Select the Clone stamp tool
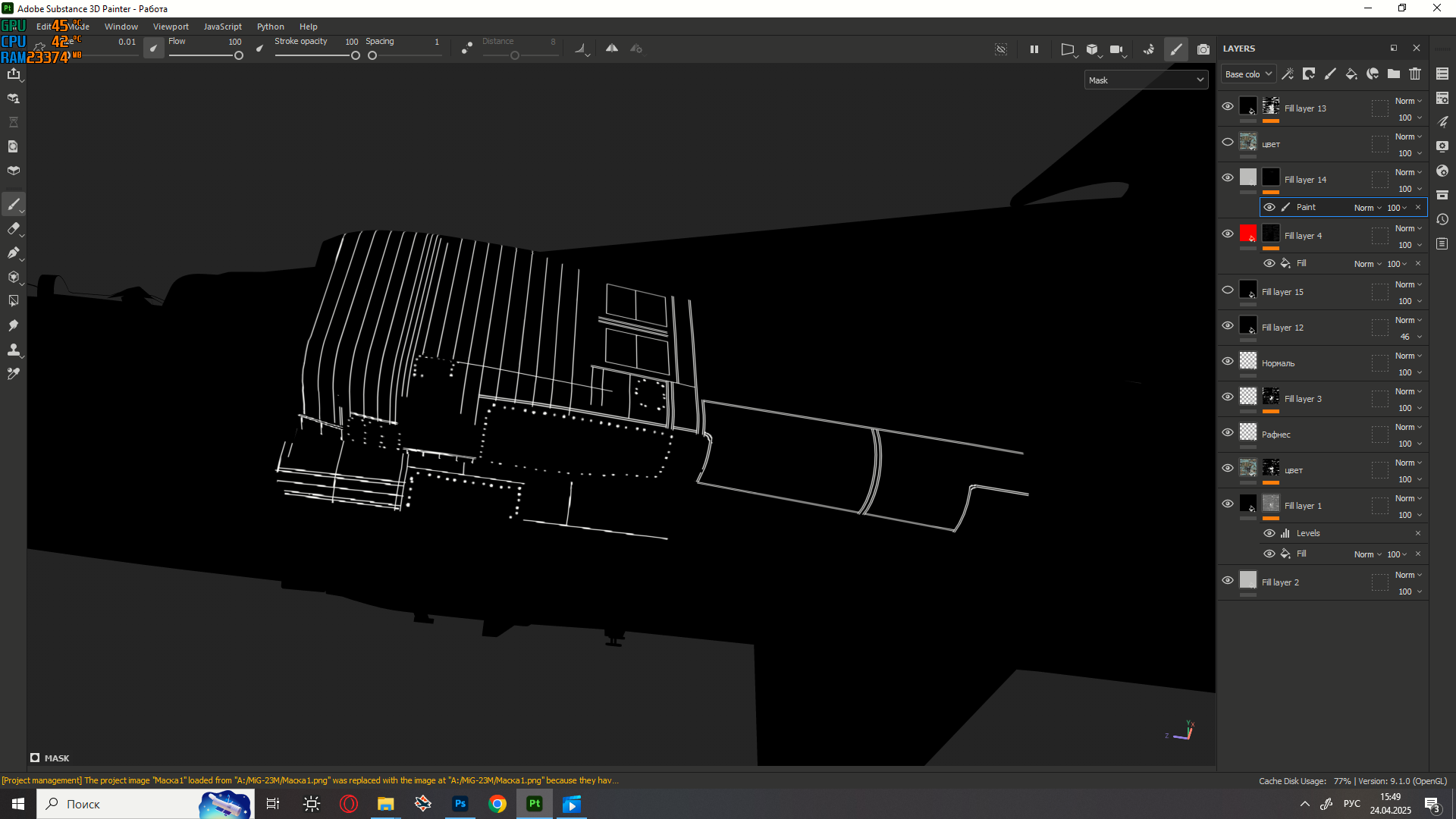Viewport: 1456px width, 819px height. 14,350
